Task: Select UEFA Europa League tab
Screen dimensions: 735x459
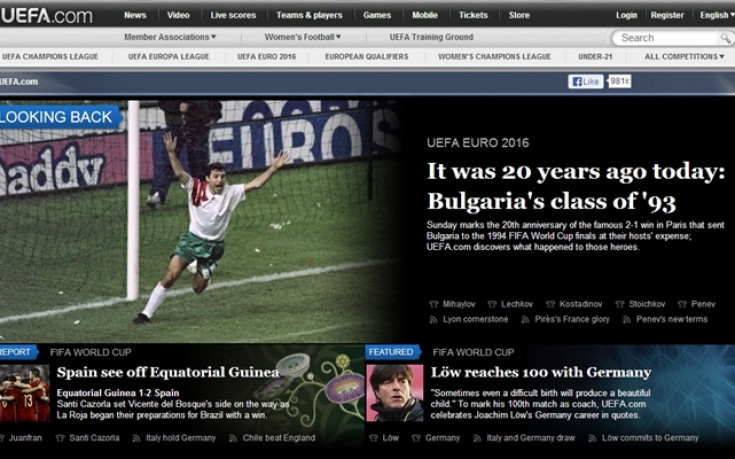Action: coord(169,57)
